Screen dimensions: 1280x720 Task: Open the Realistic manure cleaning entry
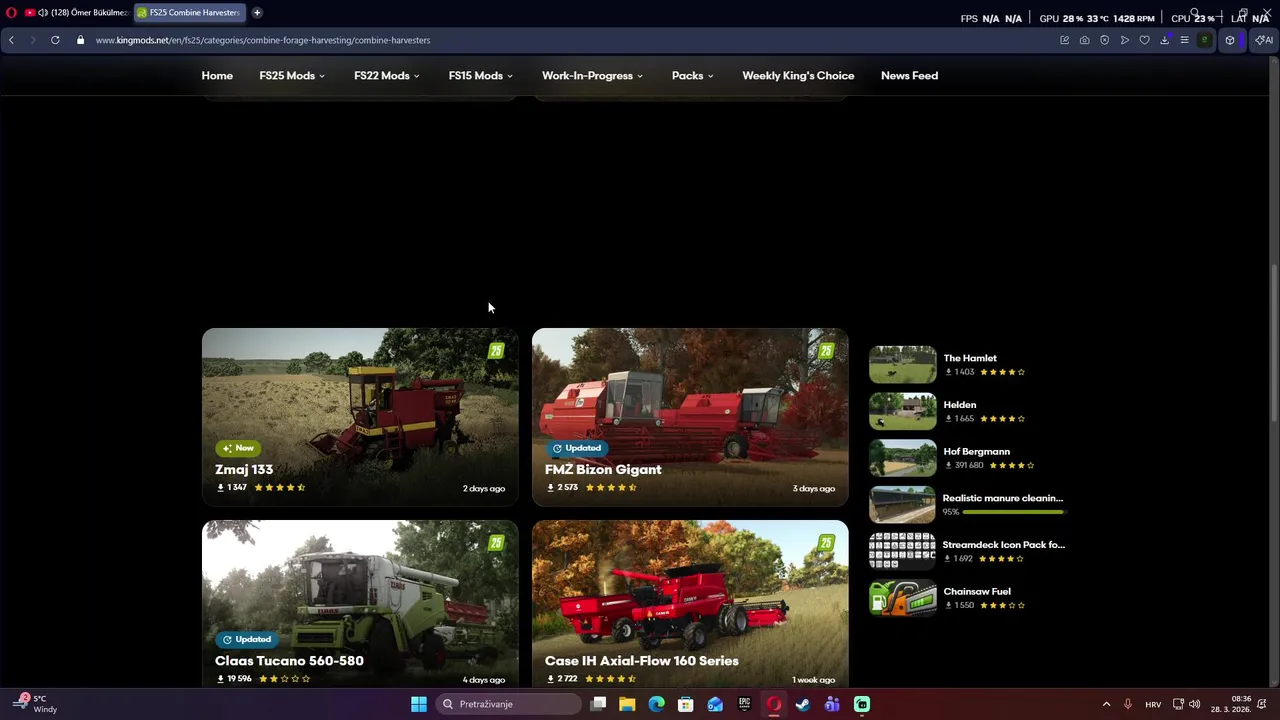(1003, 498)
